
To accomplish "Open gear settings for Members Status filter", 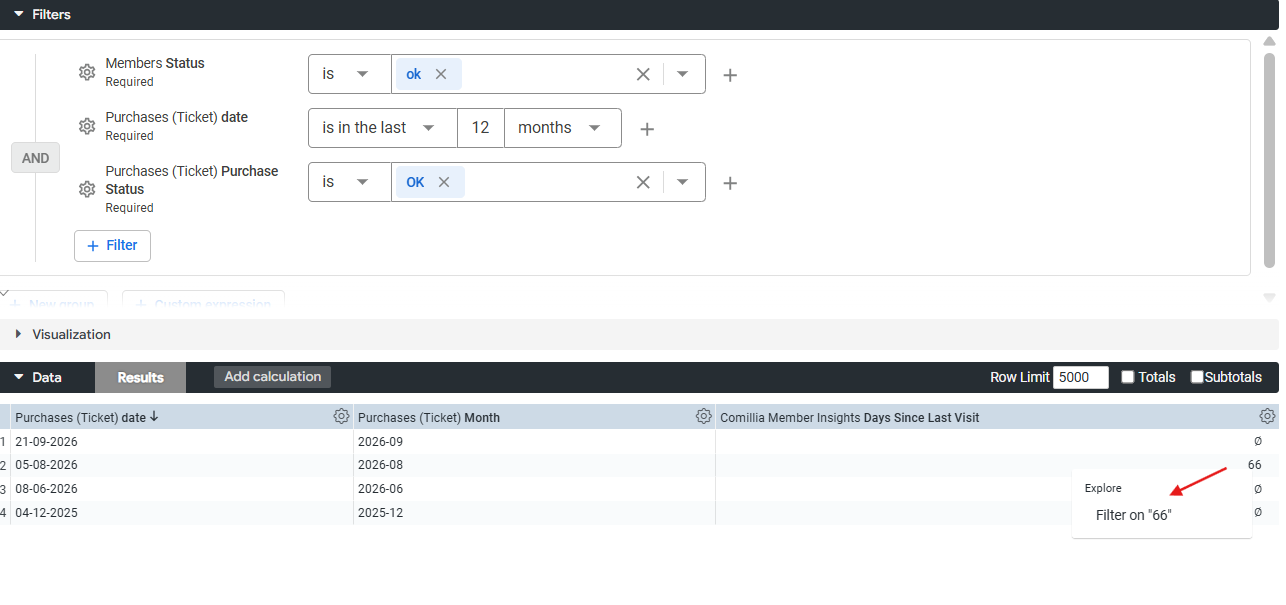I will tap(87, 72).
